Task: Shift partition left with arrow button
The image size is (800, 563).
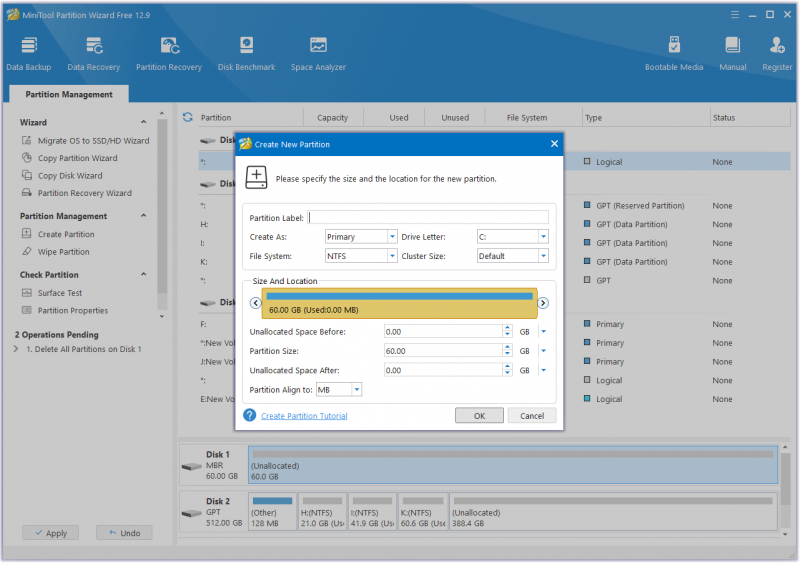Action: [256, 303]
